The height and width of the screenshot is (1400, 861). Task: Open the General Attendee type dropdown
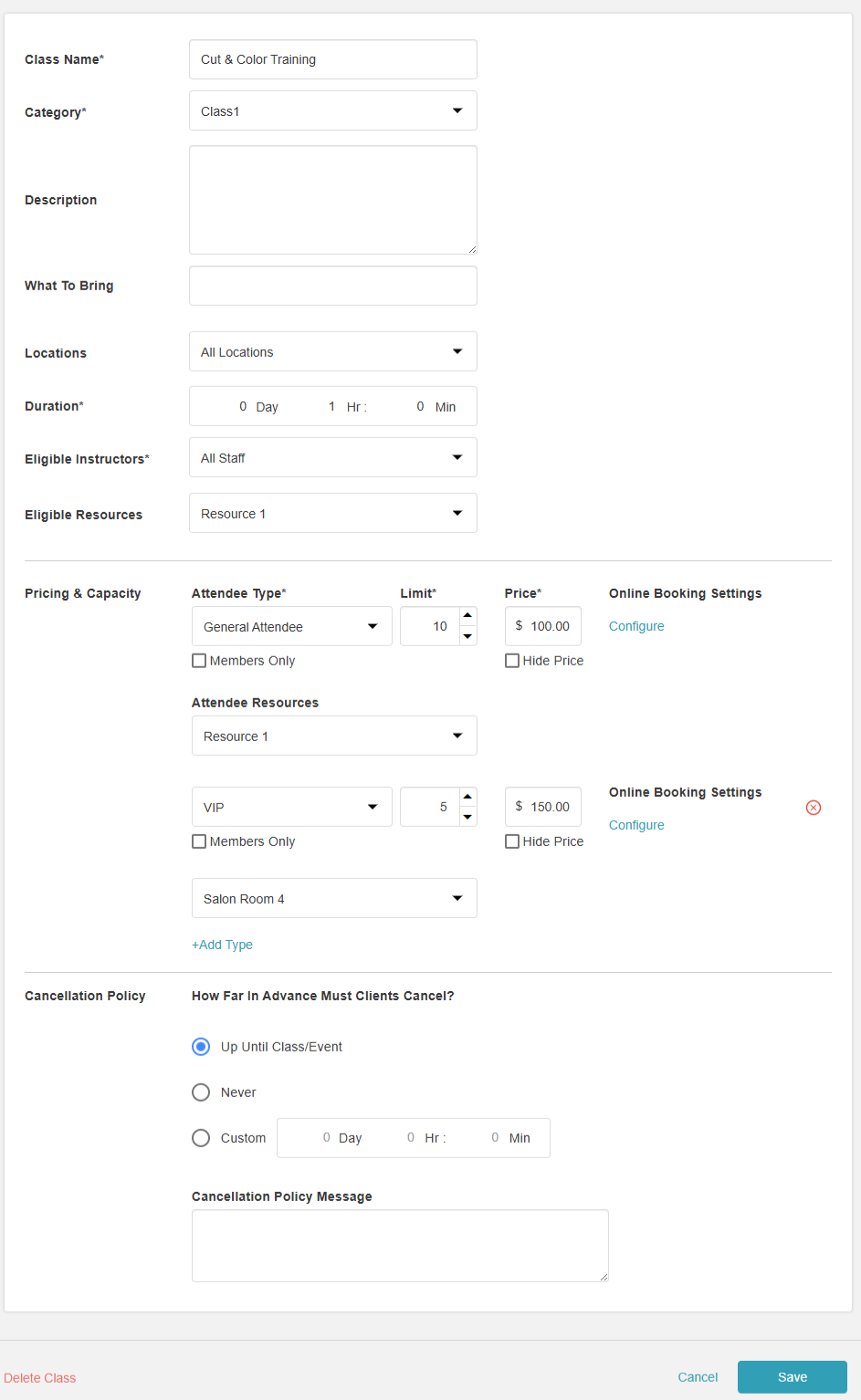[x=292, y=626]
